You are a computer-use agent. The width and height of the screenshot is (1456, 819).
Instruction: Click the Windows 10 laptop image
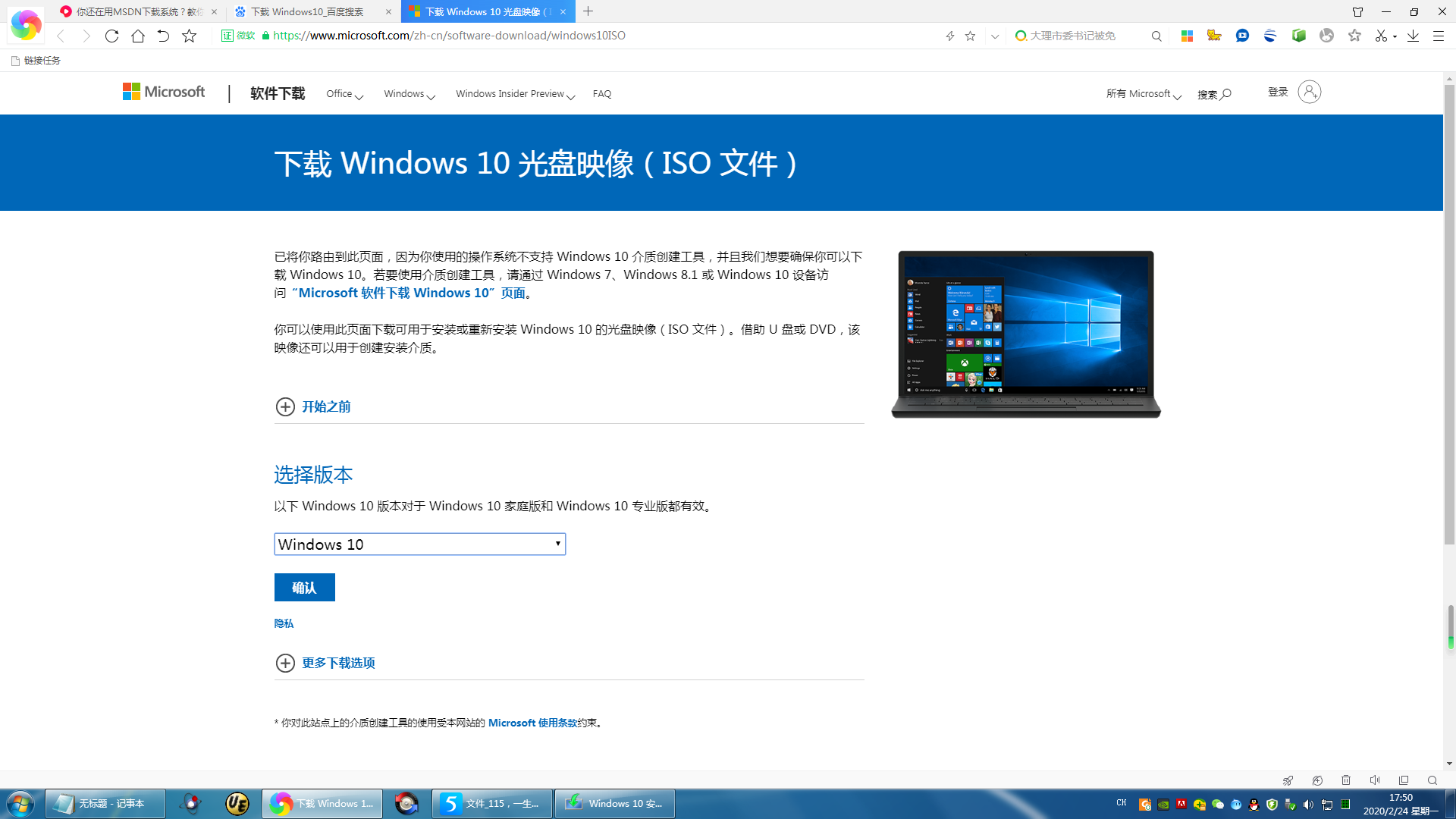1026,334
